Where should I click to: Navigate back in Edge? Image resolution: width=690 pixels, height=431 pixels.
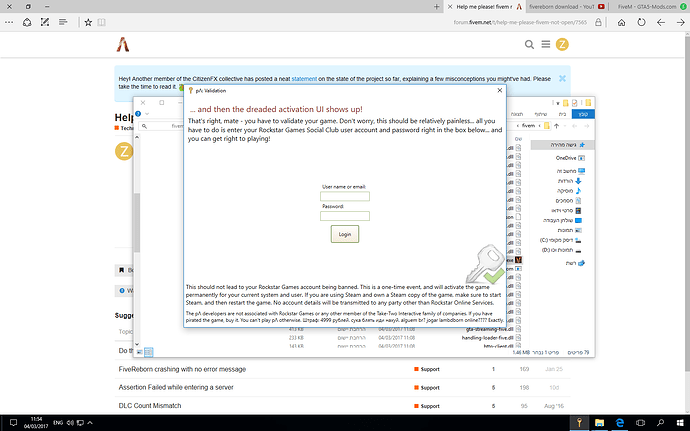point(661,22)
